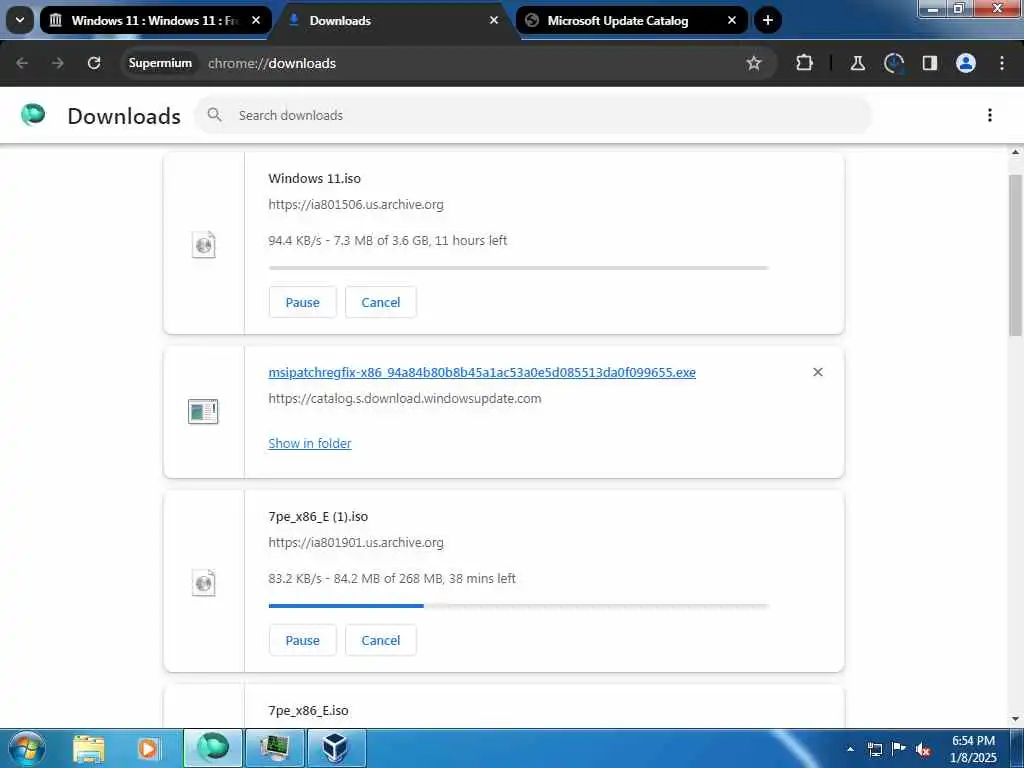Click the Search downloads field
The image size is (1024, 768).
pyautogui.click(x=533, y=115)
